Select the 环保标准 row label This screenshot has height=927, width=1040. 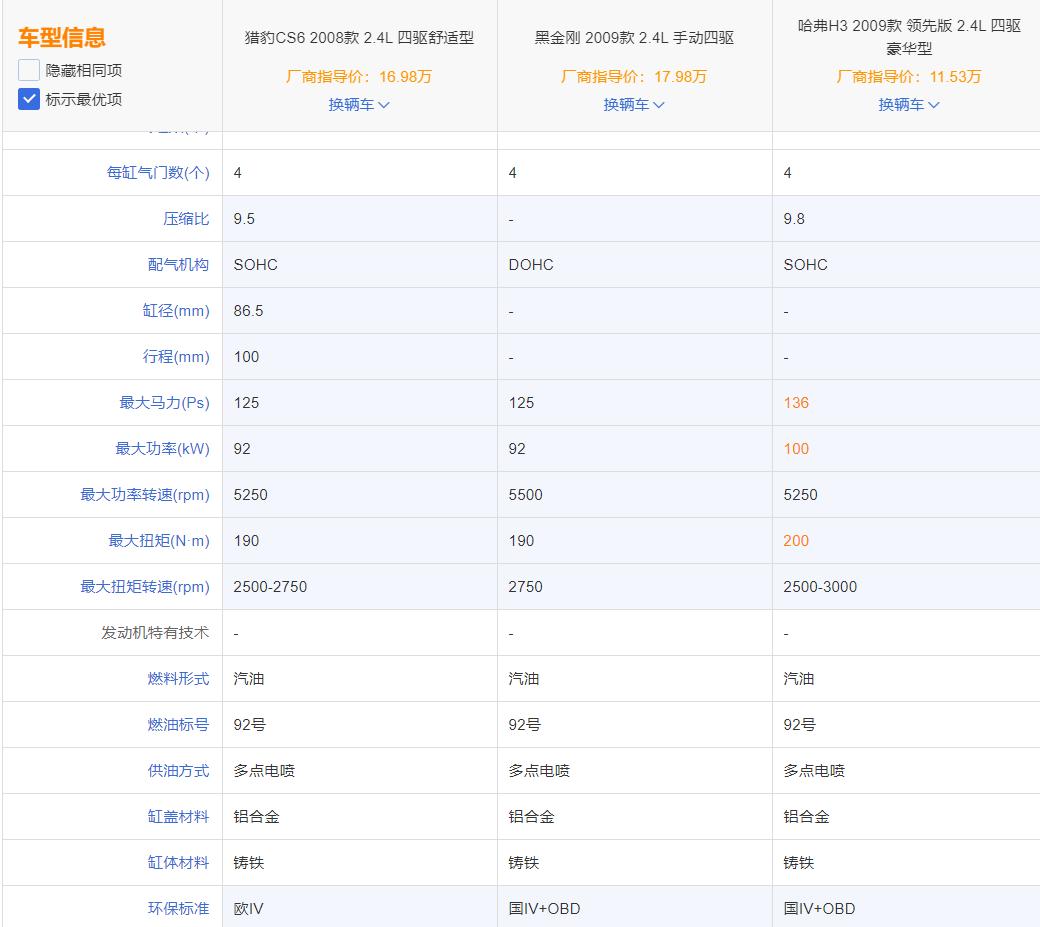(178, 908)
